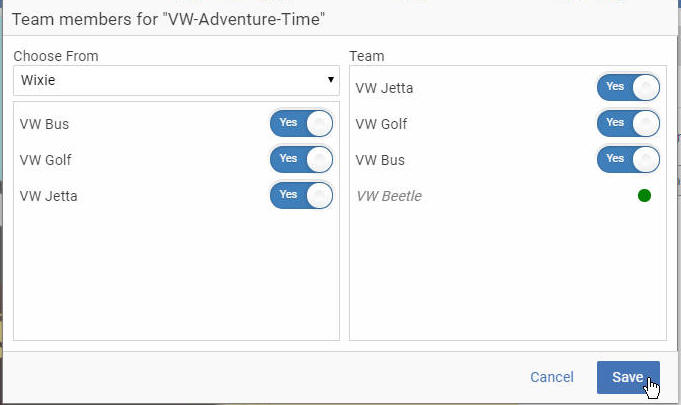Toggle VW Bus switch in Choose From list
This screenshot has height=405, width=681.
301,124
